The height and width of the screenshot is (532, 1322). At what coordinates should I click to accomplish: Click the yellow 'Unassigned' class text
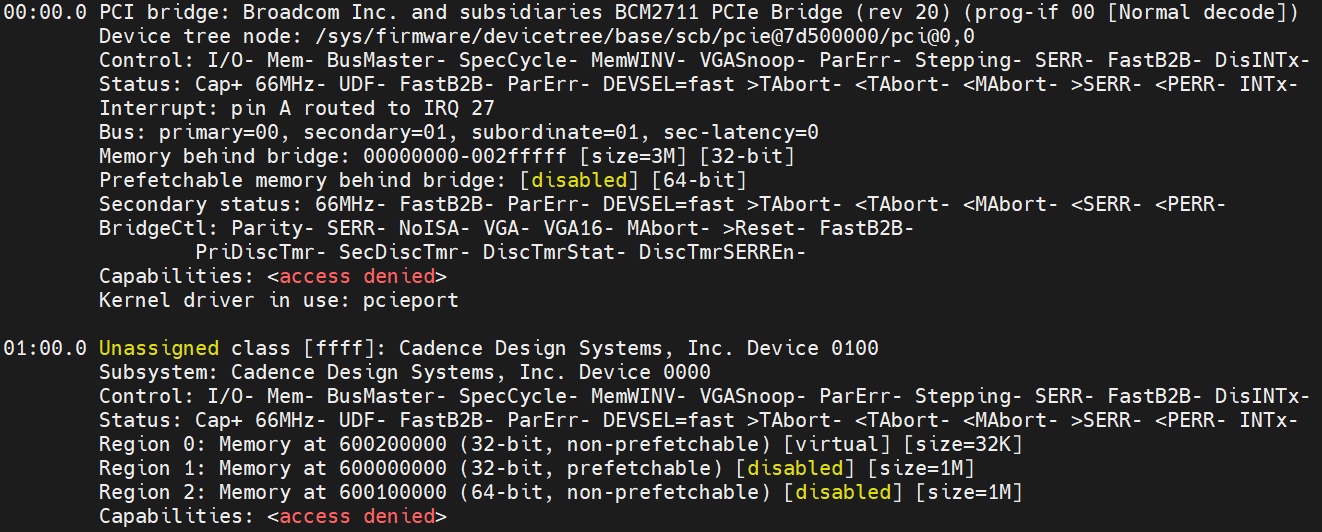tap(158, 348)
